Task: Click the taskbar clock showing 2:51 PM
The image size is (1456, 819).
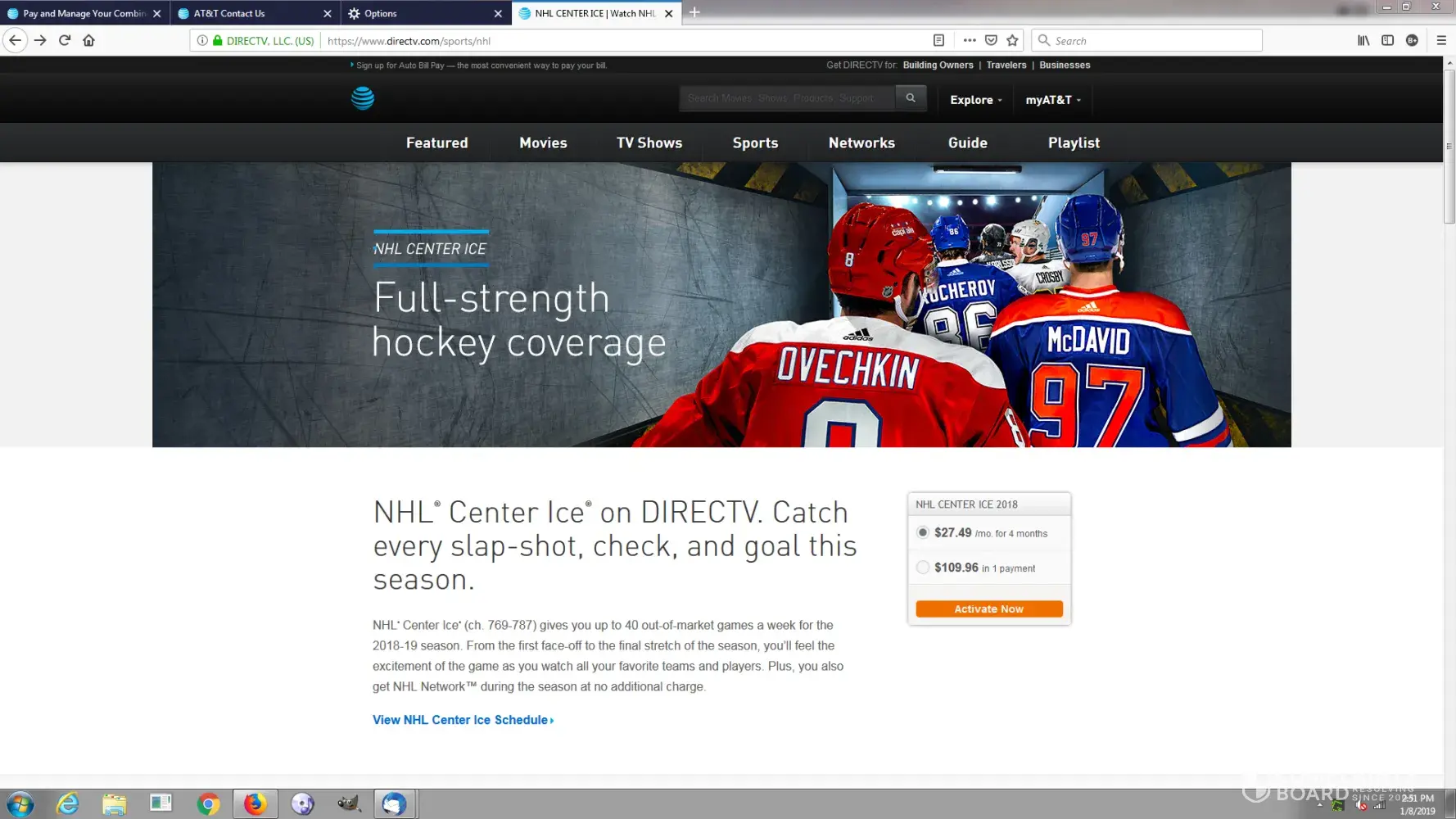Action: (x=1418, y=804)
